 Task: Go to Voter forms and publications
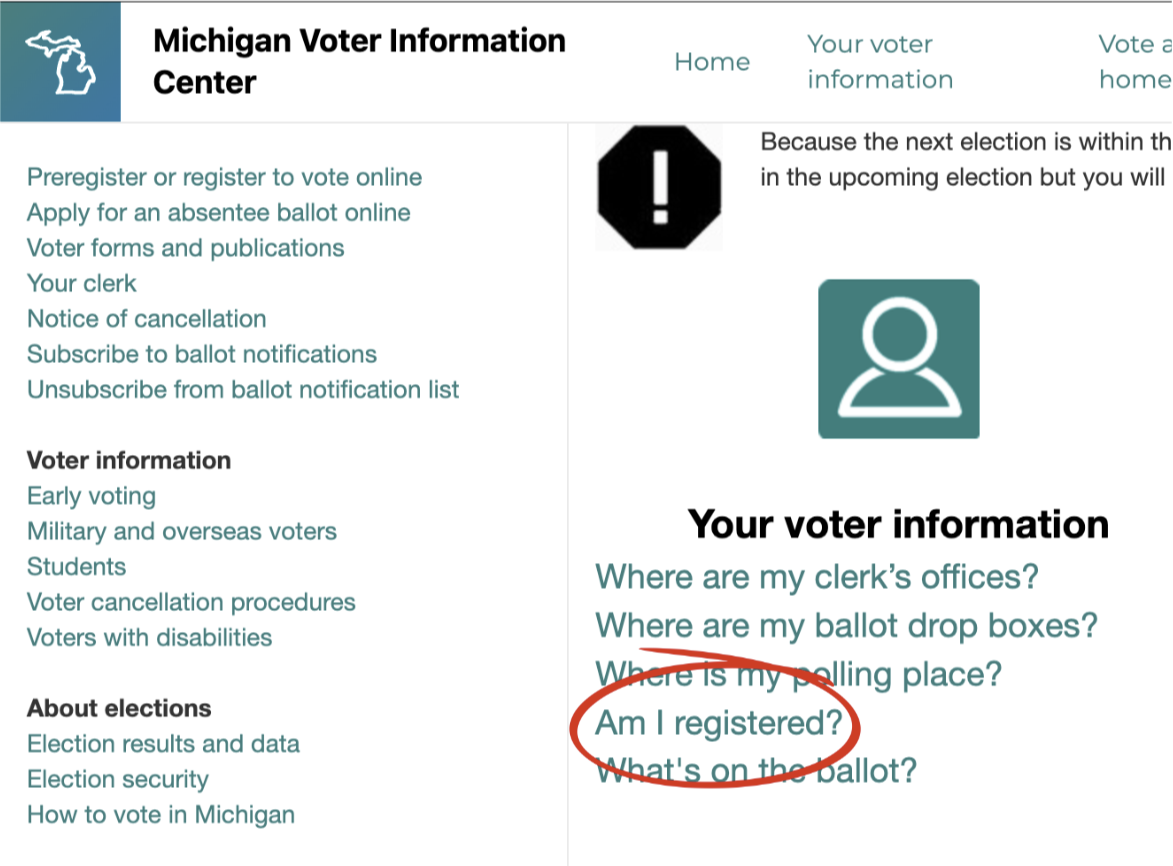click(185, 248)
